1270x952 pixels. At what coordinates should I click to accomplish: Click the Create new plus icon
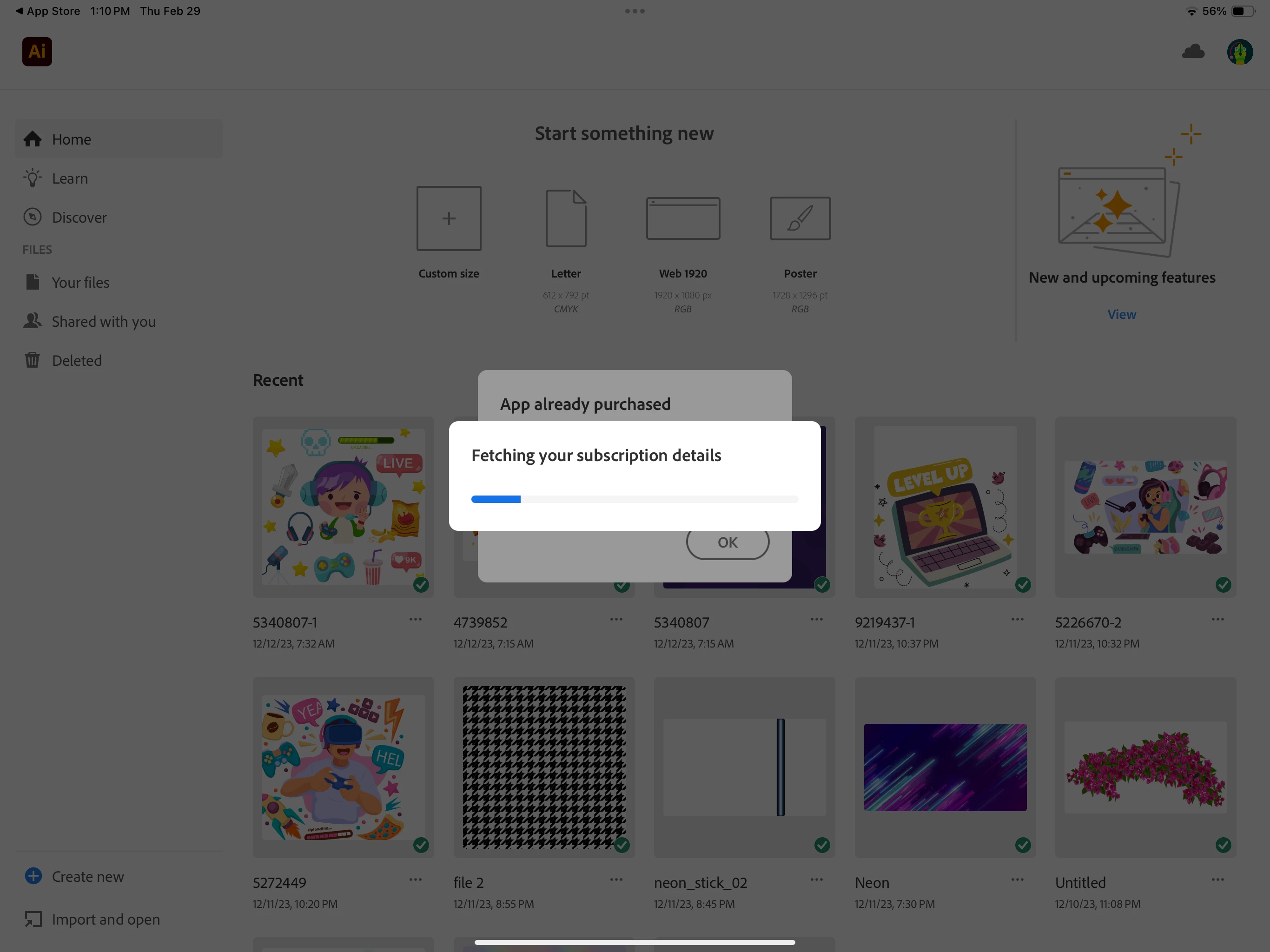coord(33,876)
